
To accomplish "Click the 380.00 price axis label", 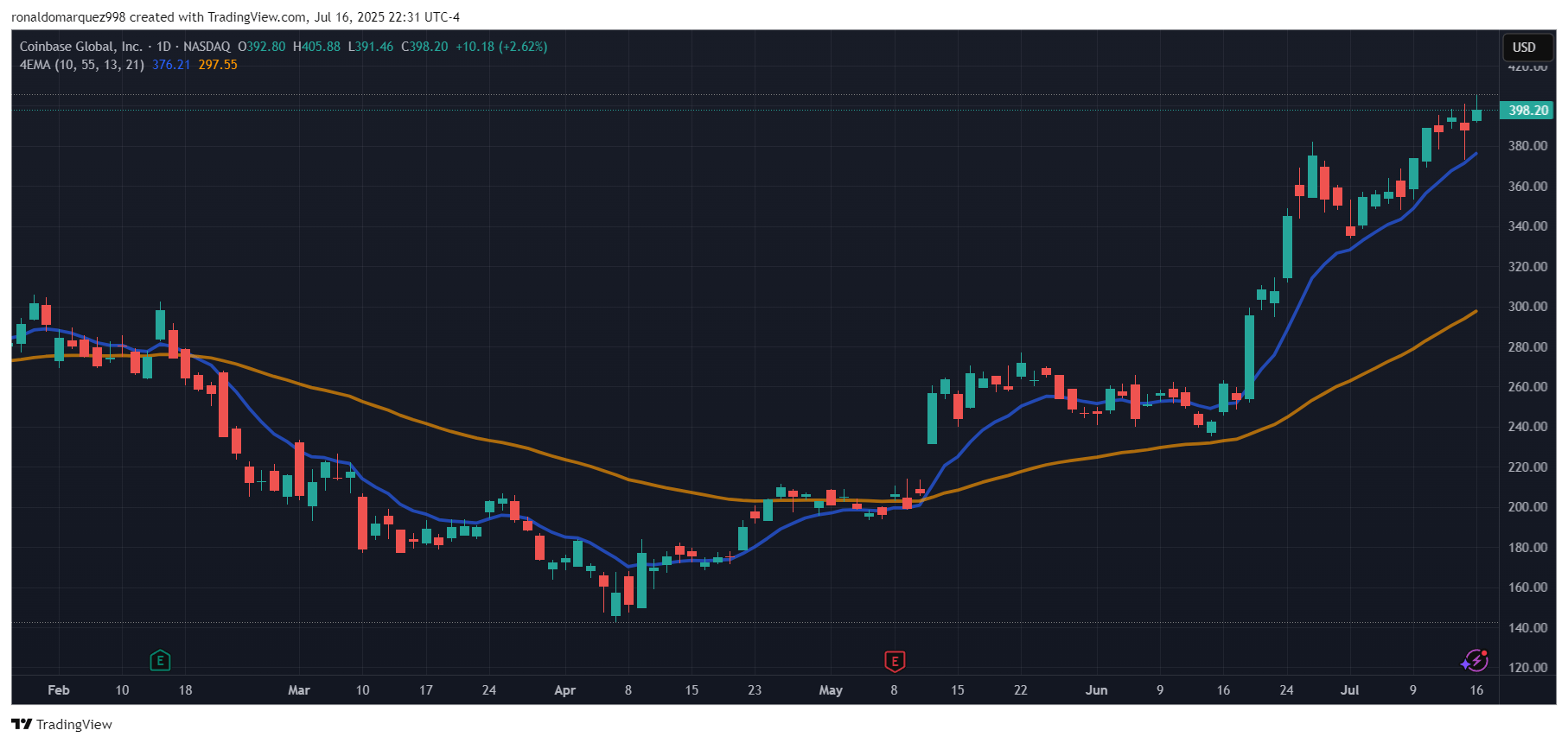I will pos(1527,146).
